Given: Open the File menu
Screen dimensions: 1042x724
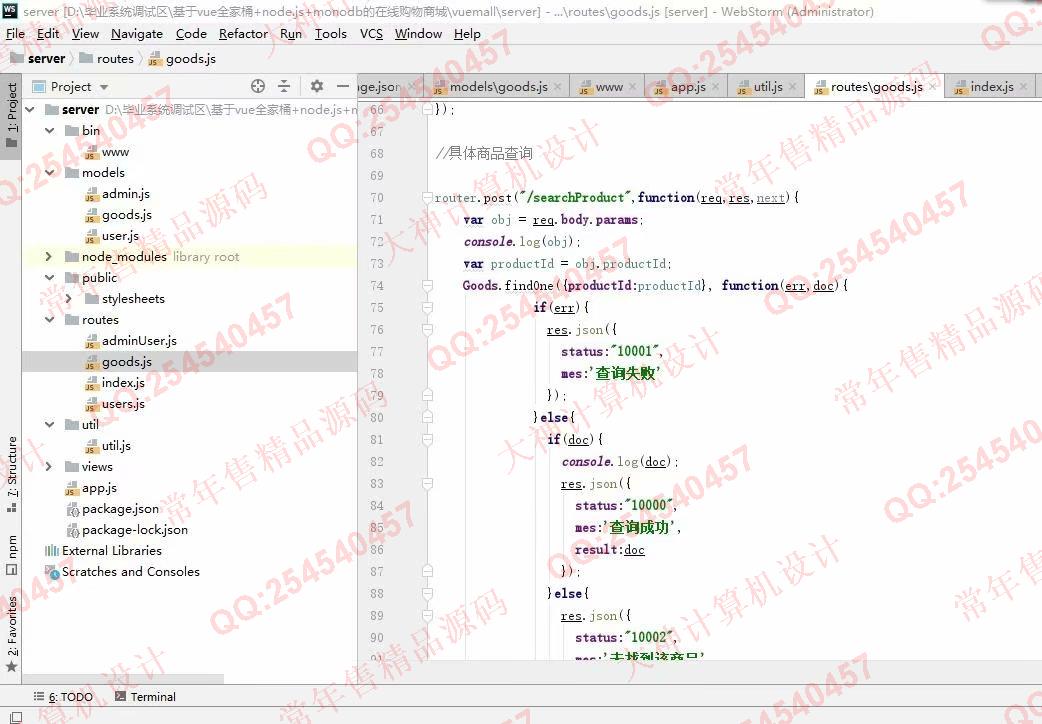Looking at the screenshot, I should pyautogui.click(x=15, y=33).
